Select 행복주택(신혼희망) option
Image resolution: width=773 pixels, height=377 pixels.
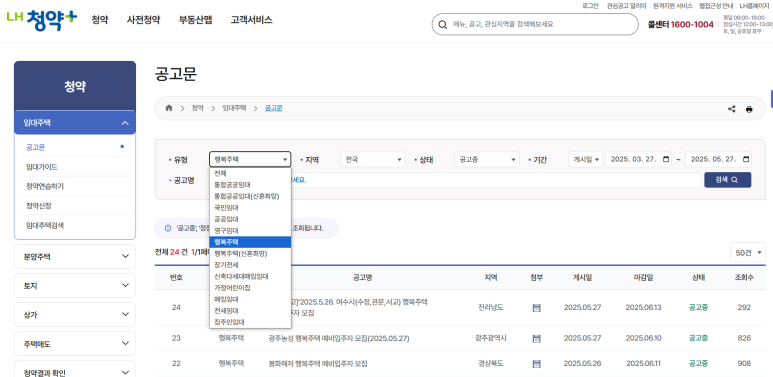250,253
